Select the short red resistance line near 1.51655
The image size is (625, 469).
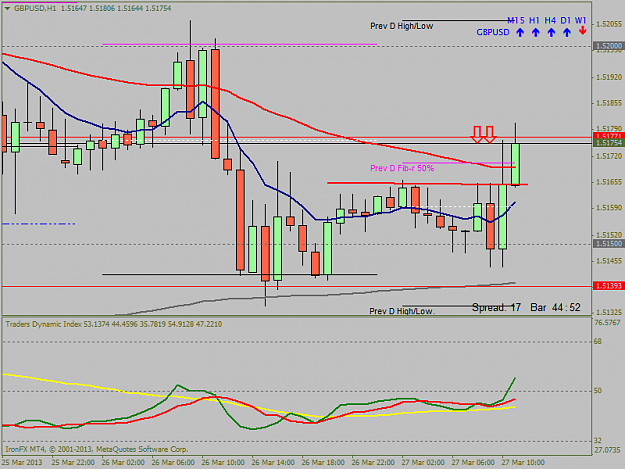427,183
